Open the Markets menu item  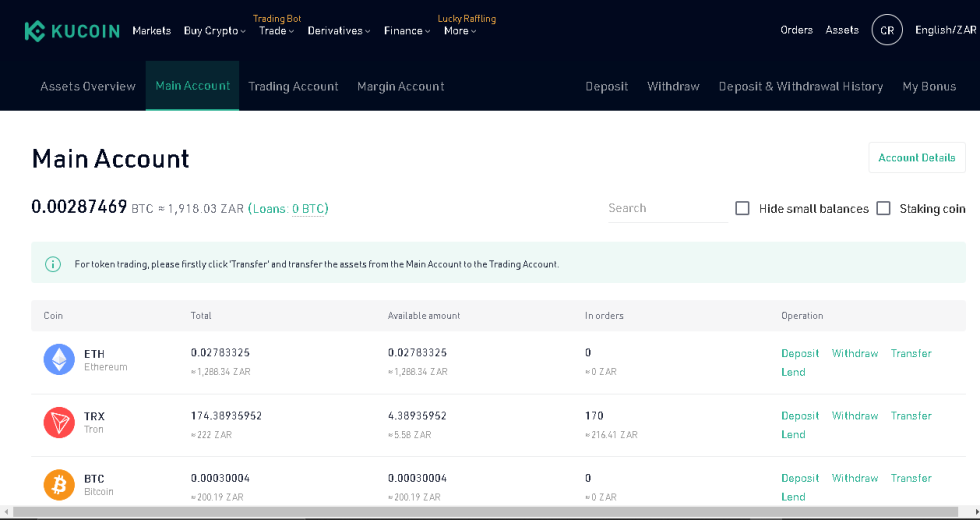tap(151, 31)
